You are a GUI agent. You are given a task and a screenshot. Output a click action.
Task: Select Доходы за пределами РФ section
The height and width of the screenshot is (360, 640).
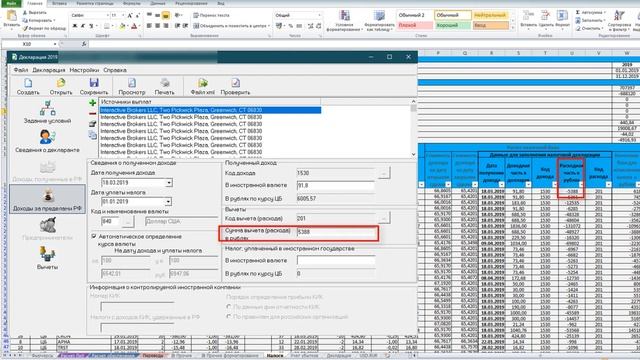pos(47,199)
